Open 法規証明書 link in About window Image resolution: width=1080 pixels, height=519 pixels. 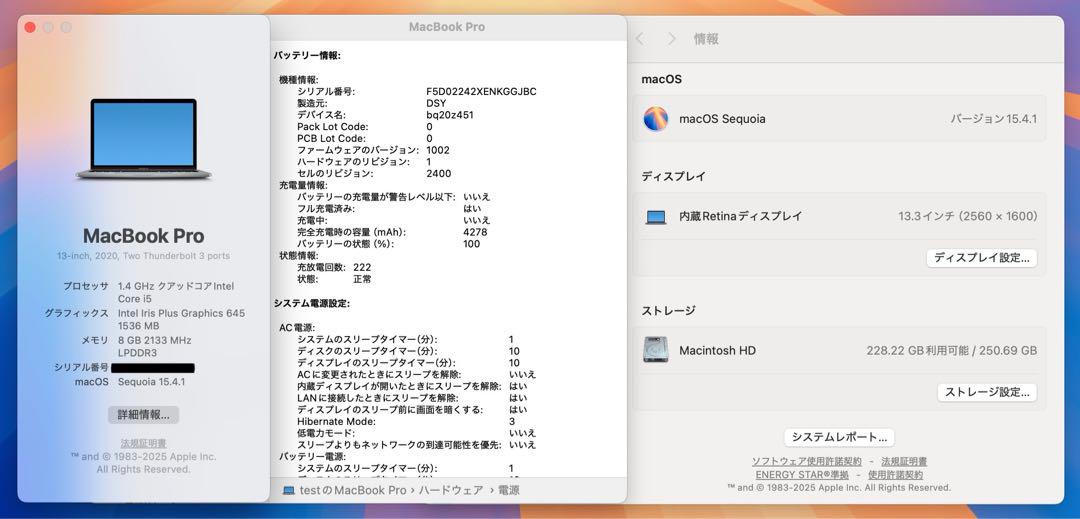click(143, 443)
